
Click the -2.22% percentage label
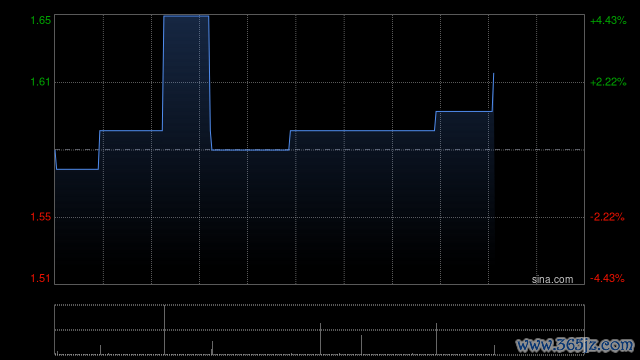607,217
